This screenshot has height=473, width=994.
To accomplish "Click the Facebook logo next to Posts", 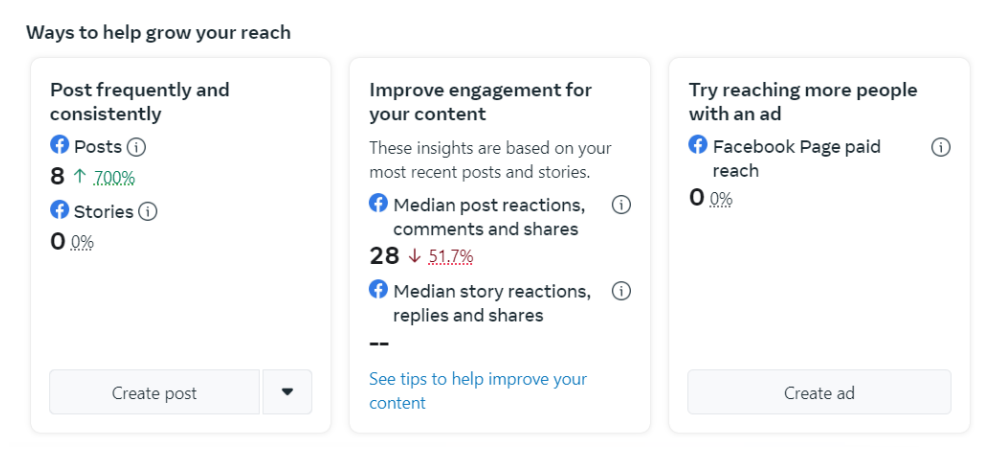I will 60,146.
